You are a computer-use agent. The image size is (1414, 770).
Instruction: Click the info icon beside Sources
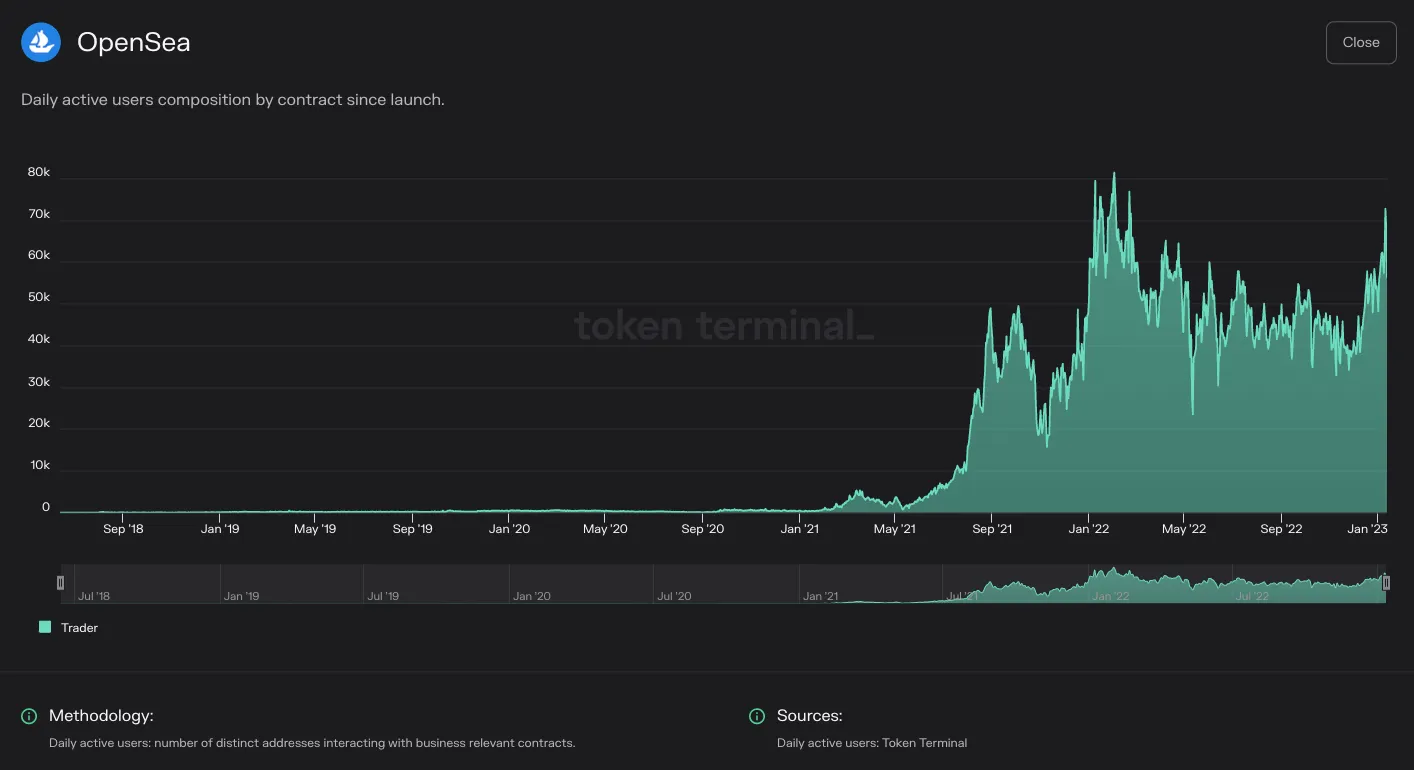point(757,716)
